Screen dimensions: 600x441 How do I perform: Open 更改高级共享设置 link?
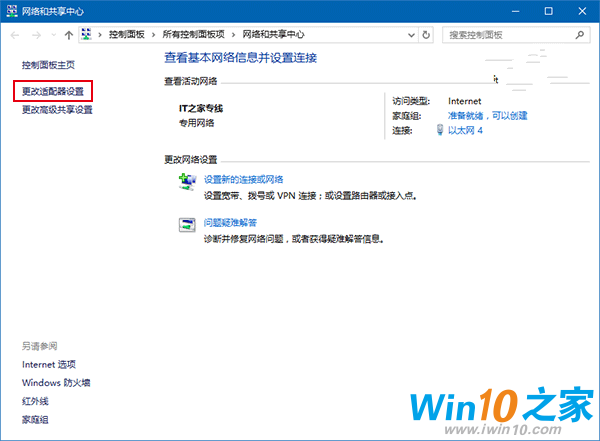tap(57, 110)
